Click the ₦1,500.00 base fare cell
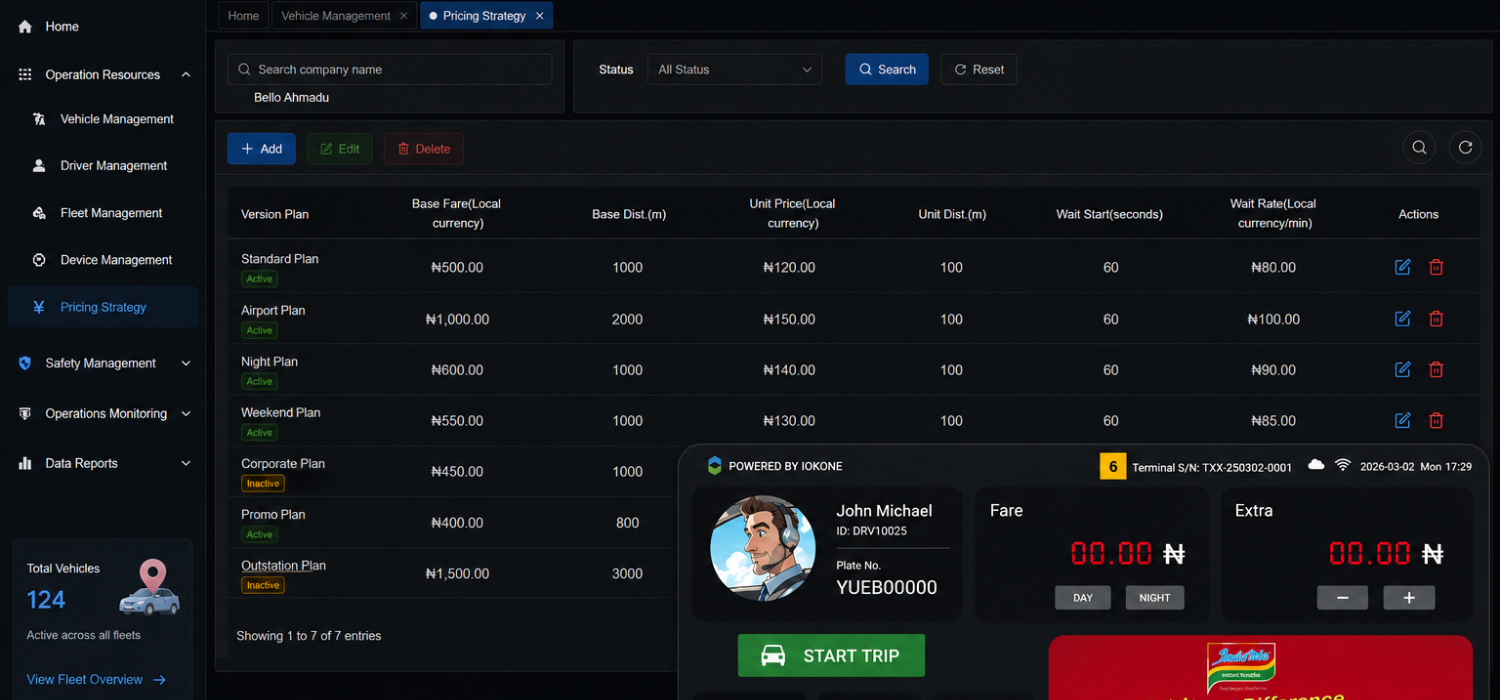The width and height of the screenshot is (1500, 700). (457, 574)
